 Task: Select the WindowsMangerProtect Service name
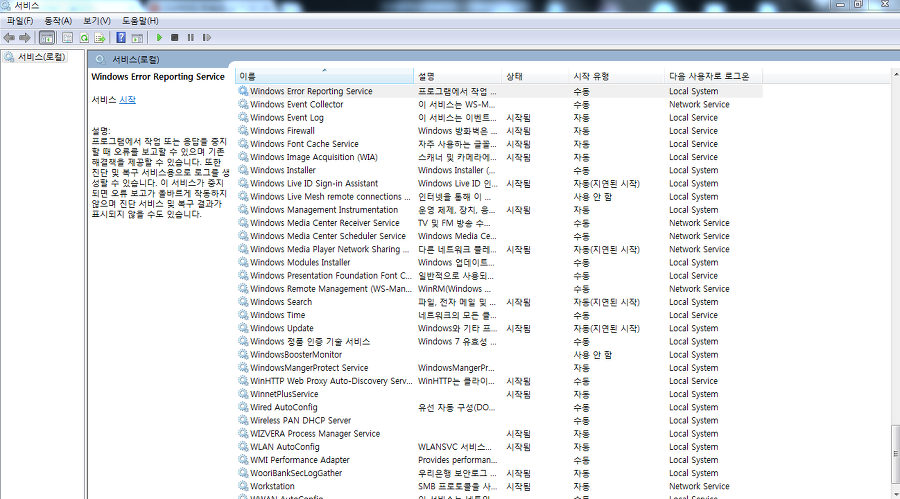click(309, 368)
